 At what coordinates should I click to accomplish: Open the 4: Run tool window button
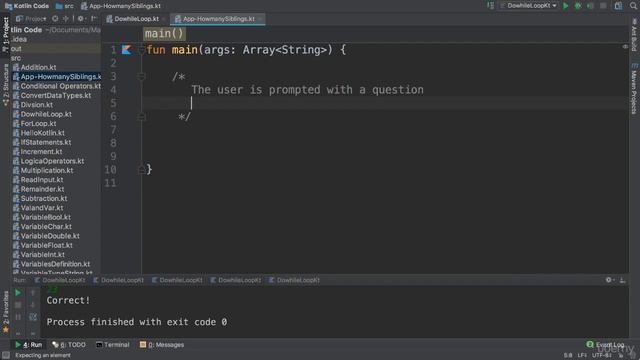coord(29,345)
